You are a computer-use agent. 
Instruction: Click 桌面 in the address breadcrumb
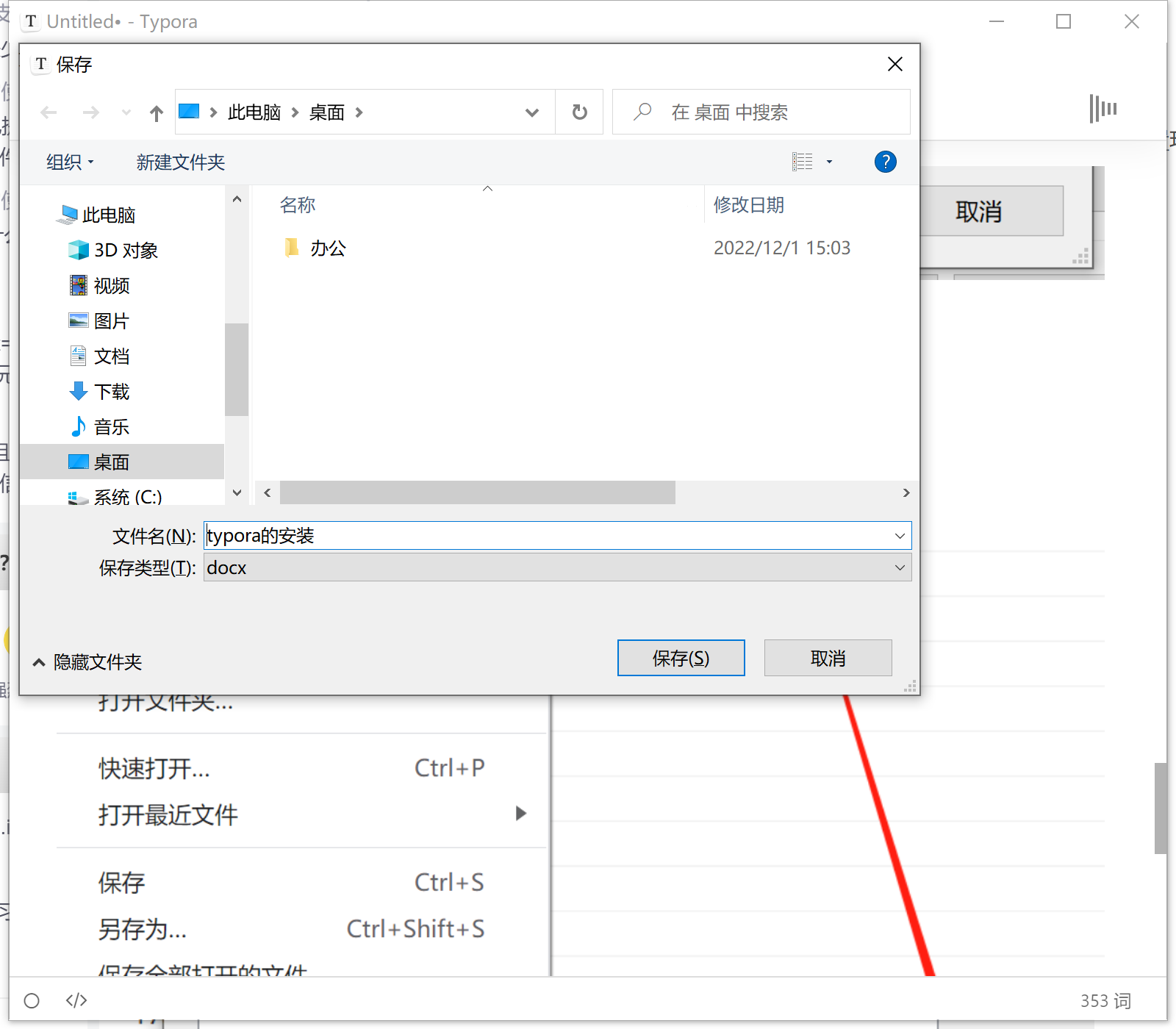[x=327, y=112]
